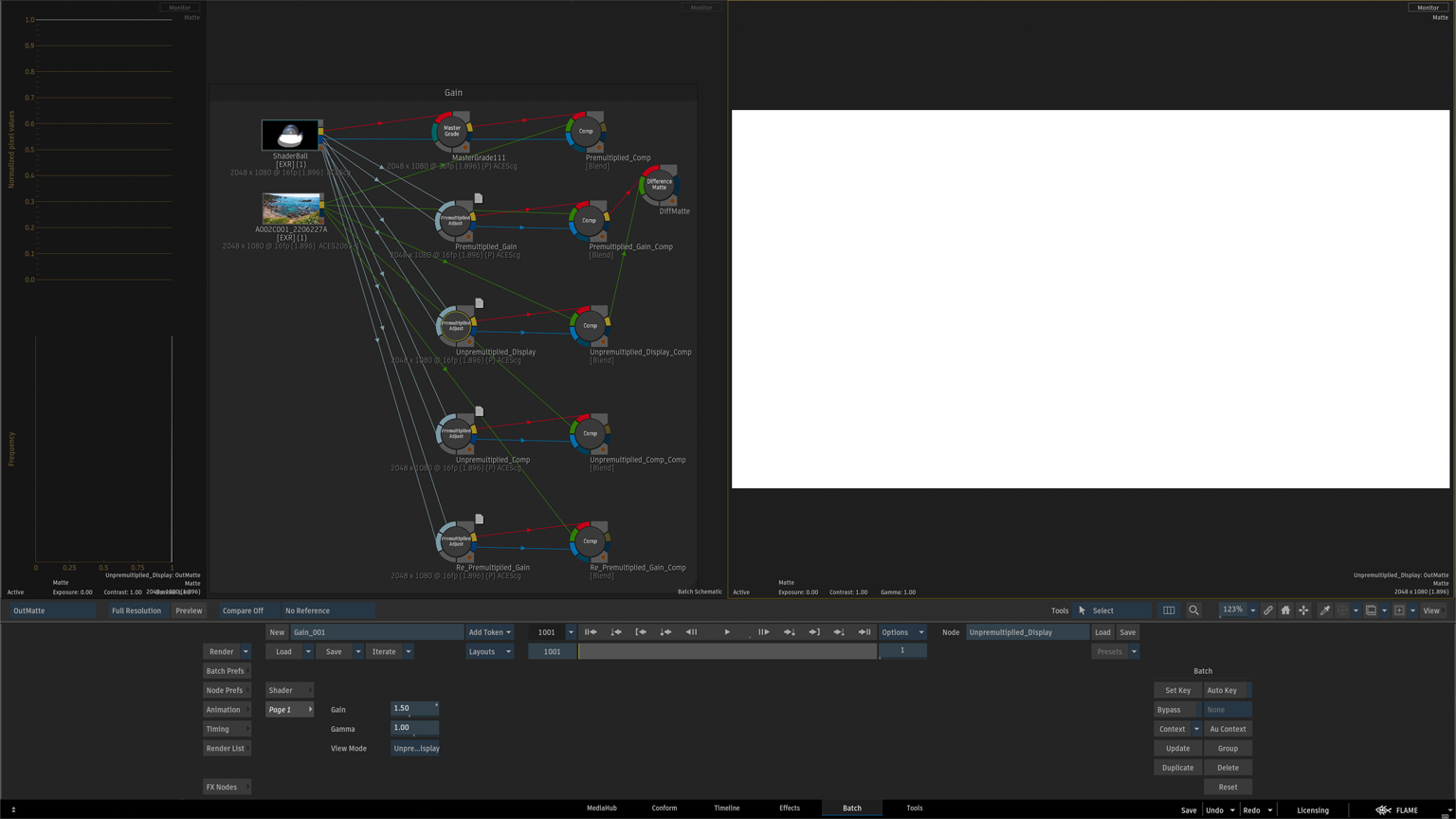The height and width of the screenshot is (819, 1456).
Task: Open the Render List
Action: tap(226, 749)
